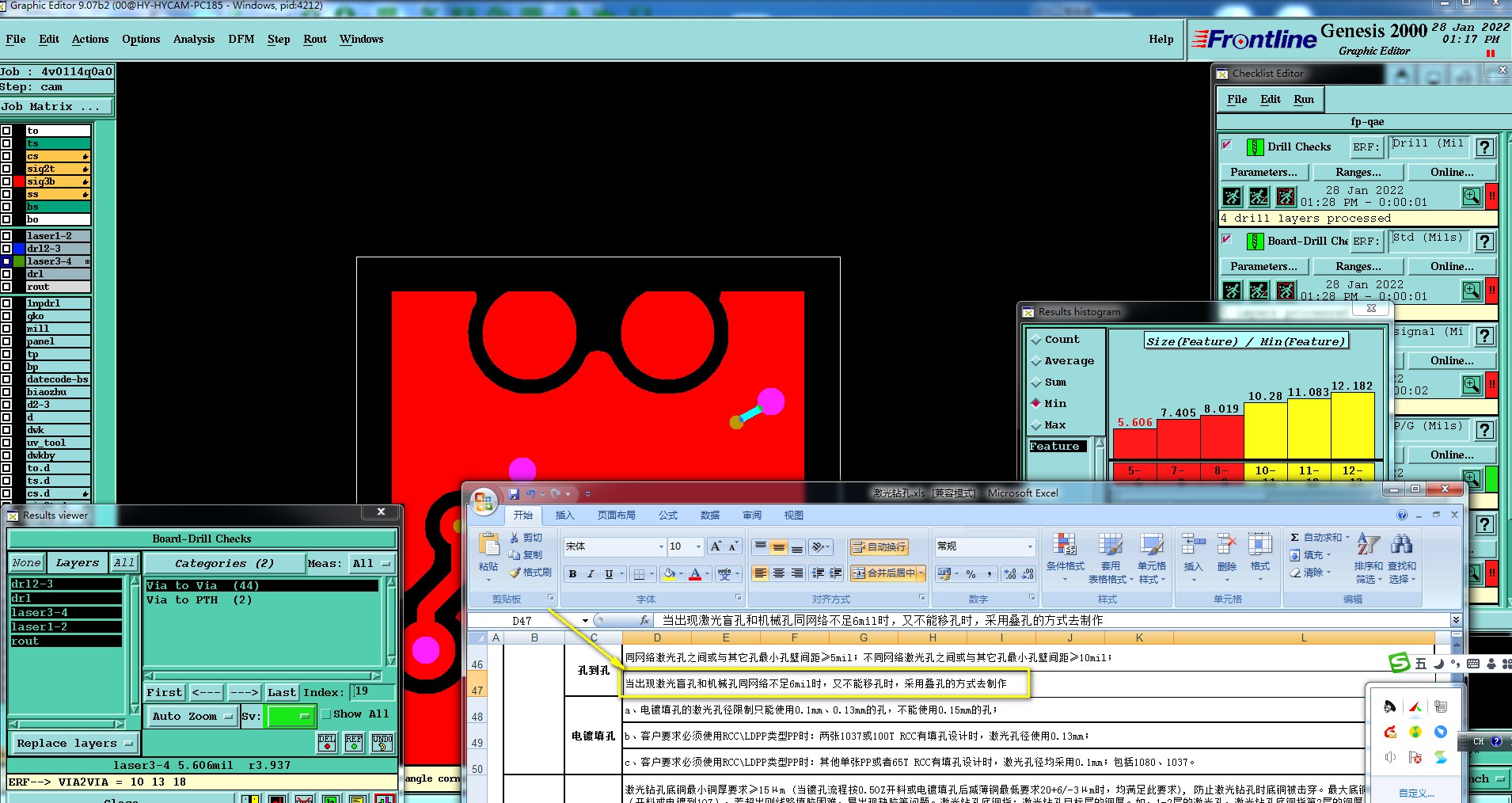
Task: Click the UNDO icon in Results viewer
Action: pos(382,742)
